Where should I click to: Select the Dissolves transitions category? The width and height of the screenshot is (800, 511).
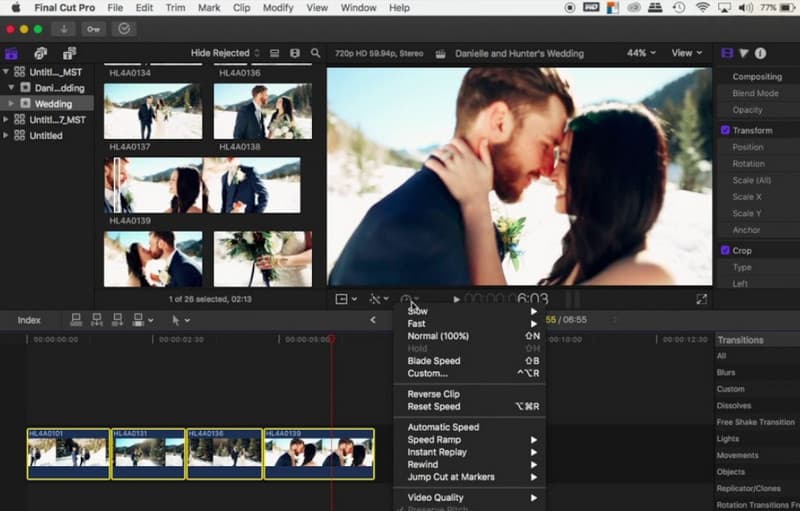pos(734,405)
